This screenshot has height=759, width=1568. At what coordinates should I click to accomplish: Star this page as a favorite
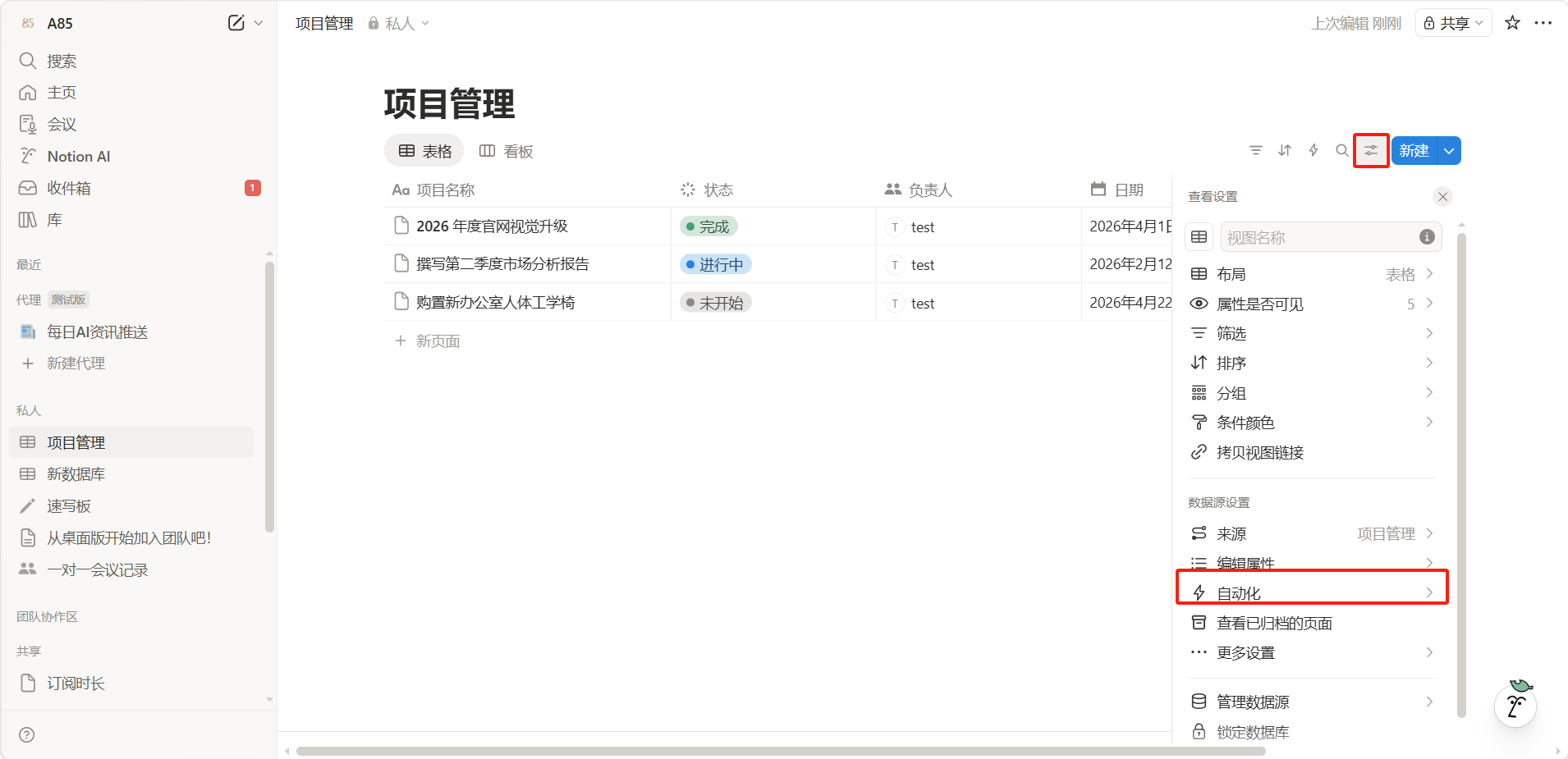pos(1512,23)
